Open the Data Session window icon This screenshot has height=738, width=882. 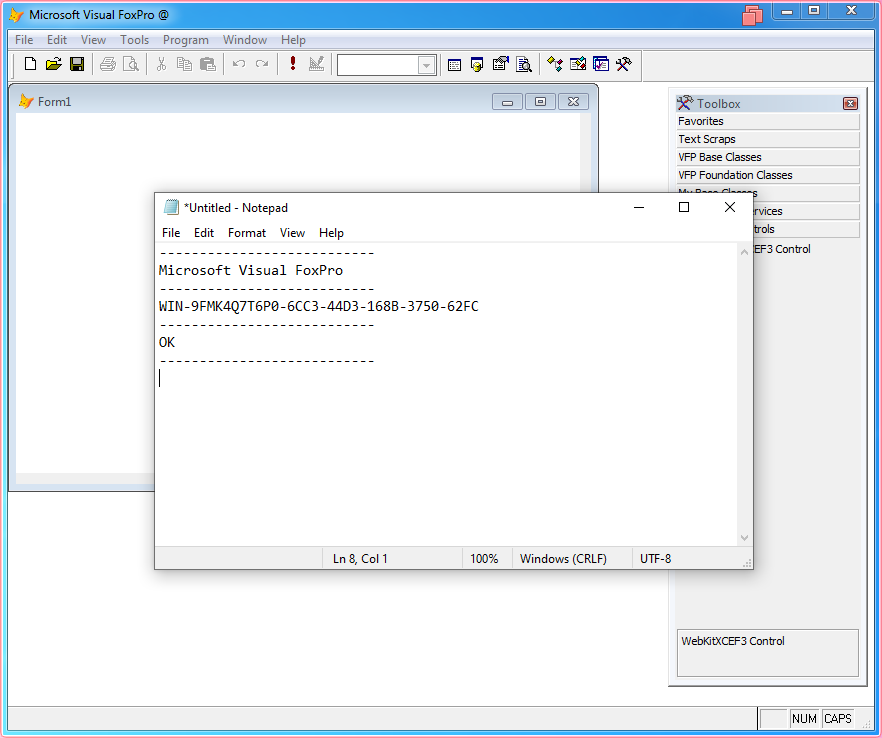coord(477,65)
